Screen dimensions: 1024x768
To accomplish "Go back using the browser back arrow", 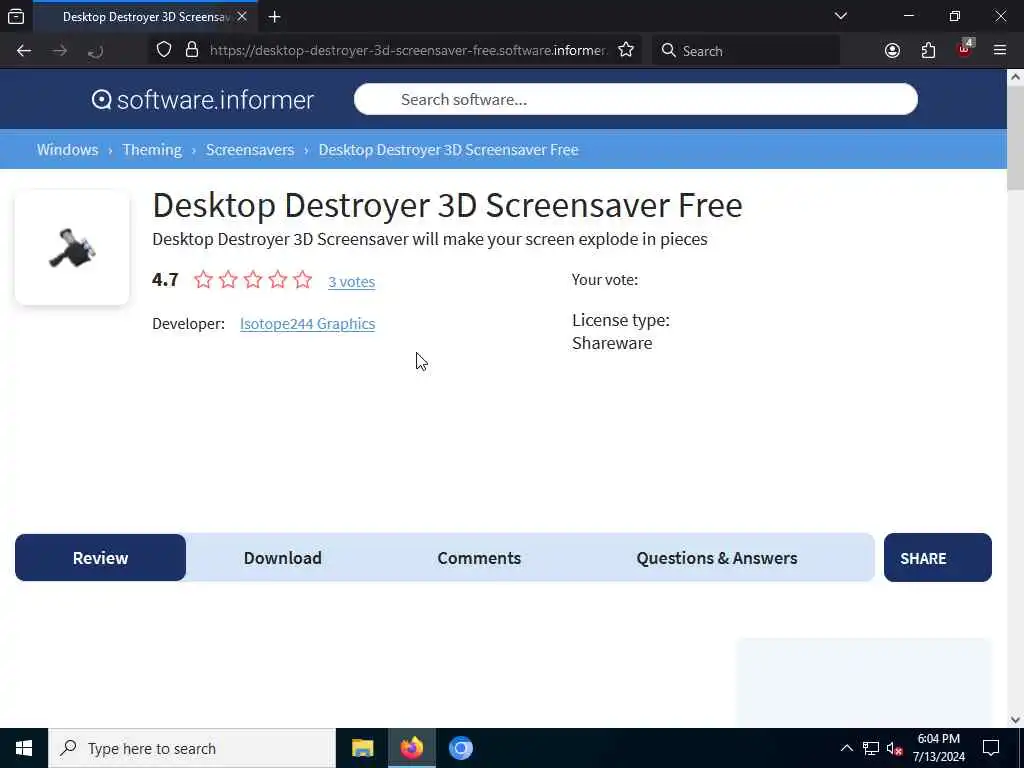I will coord(24,50).
